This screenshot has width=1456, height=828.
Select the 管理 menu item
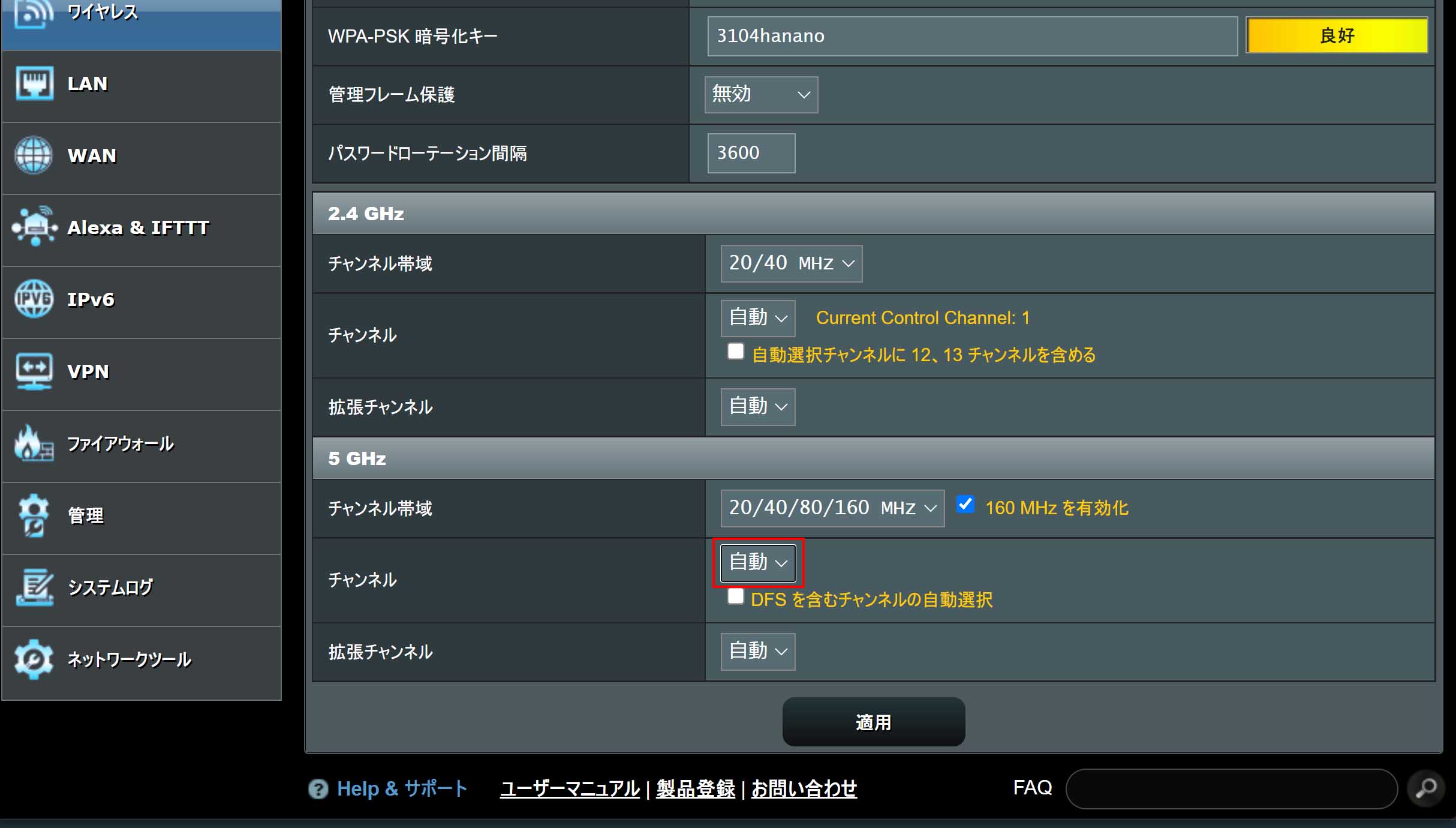pos(85,515)
